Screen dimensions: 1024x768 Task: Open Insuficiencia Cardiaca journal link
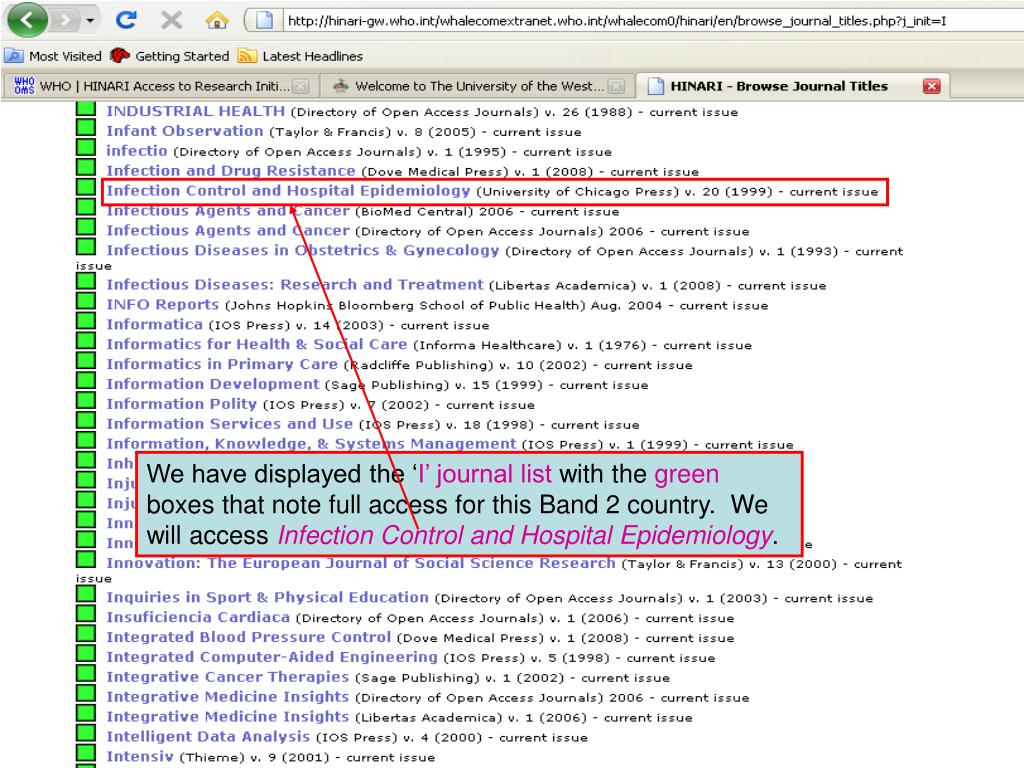tap(198, 617)
